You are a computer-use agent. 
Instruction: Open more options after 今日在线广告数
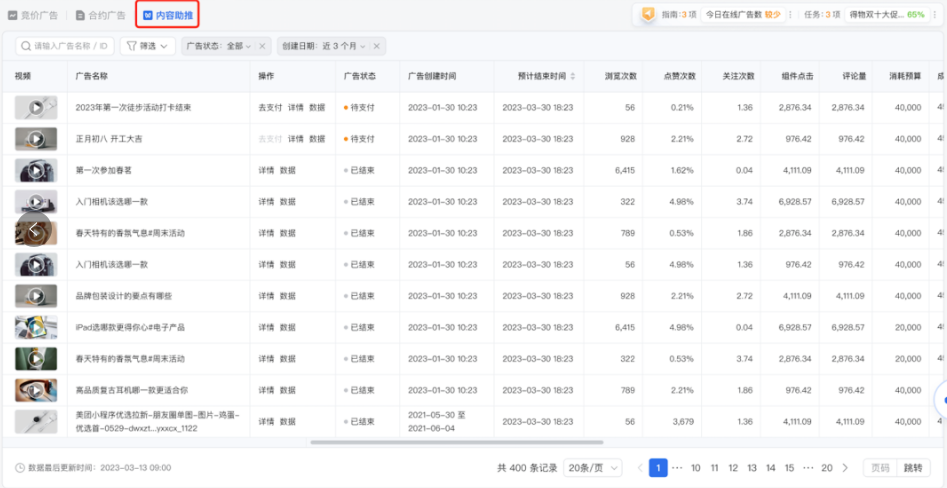[x=790, y=14]
